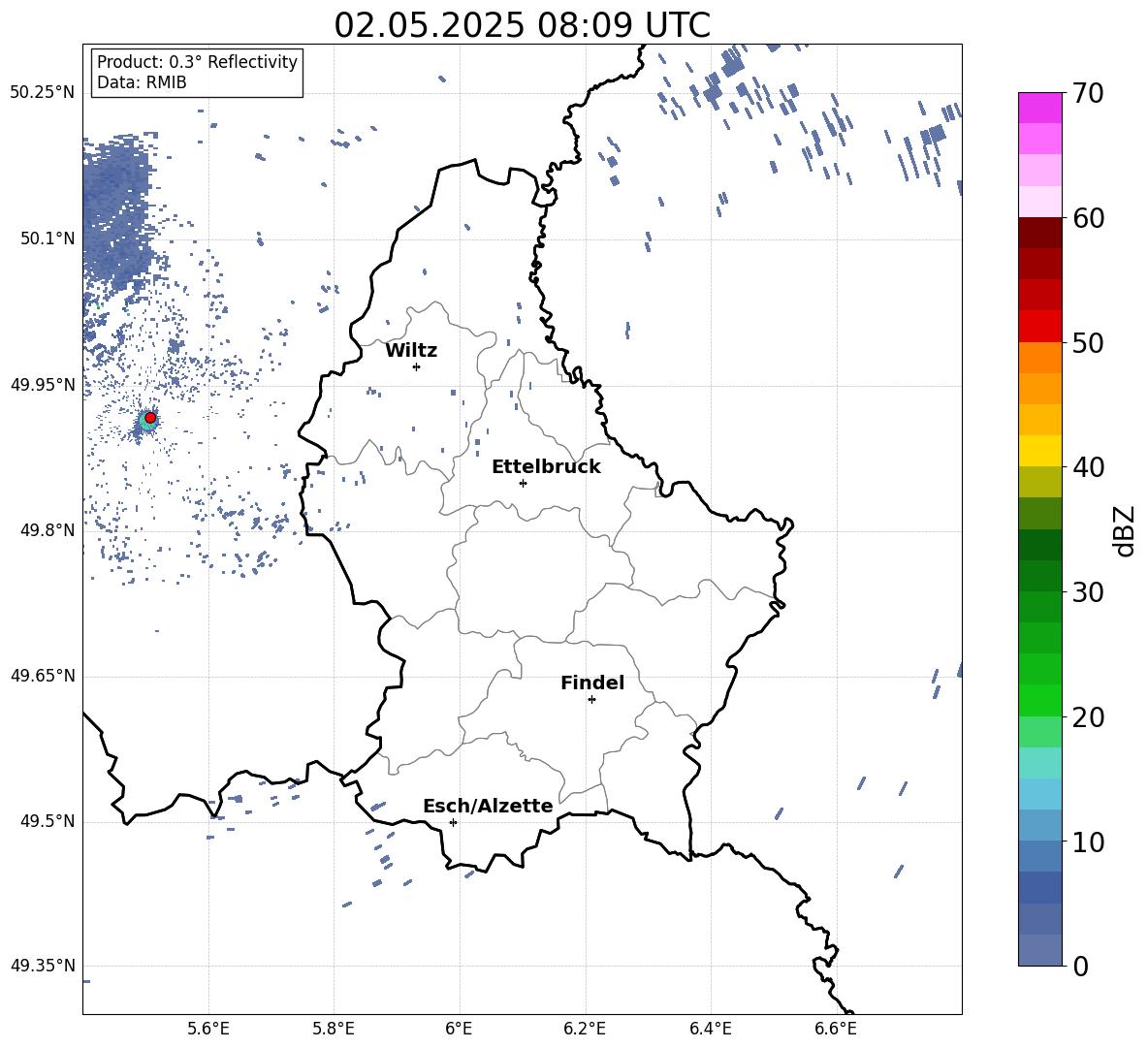Click the 60 tick label on colorbar

coord(1088,218)
